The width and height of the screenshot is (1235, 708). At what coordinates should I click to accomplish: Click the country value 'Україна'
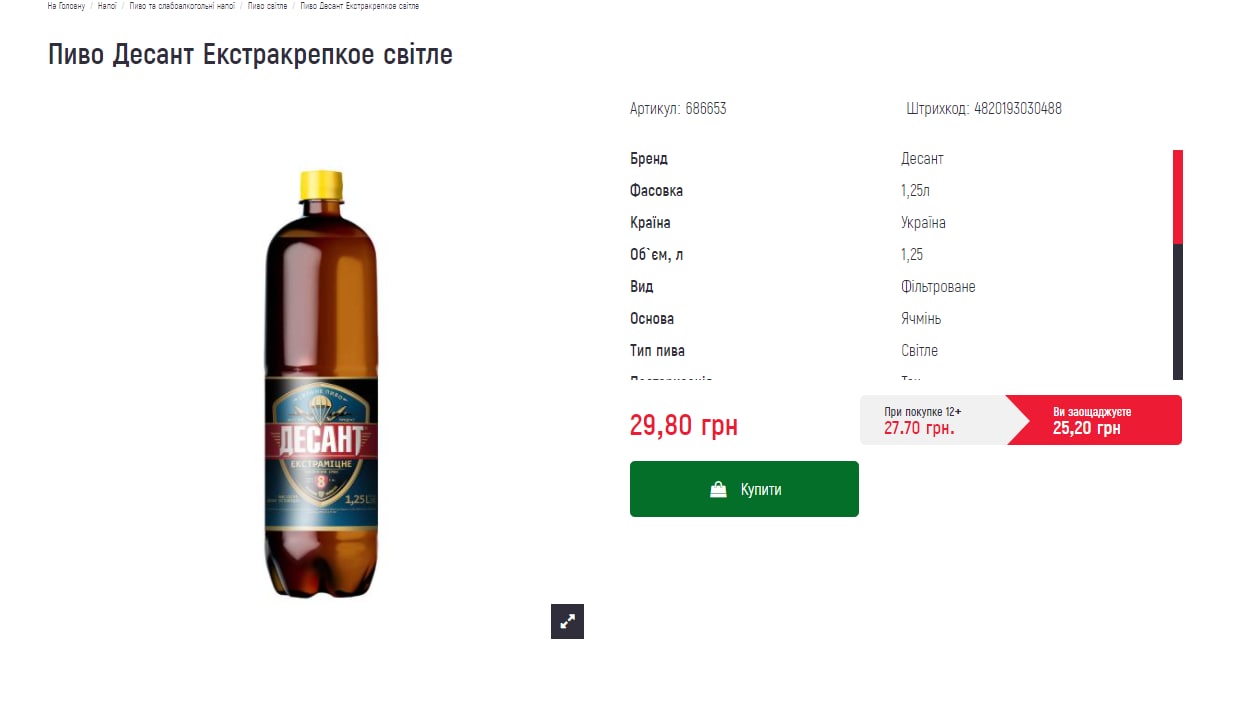[x=923, y=223]
